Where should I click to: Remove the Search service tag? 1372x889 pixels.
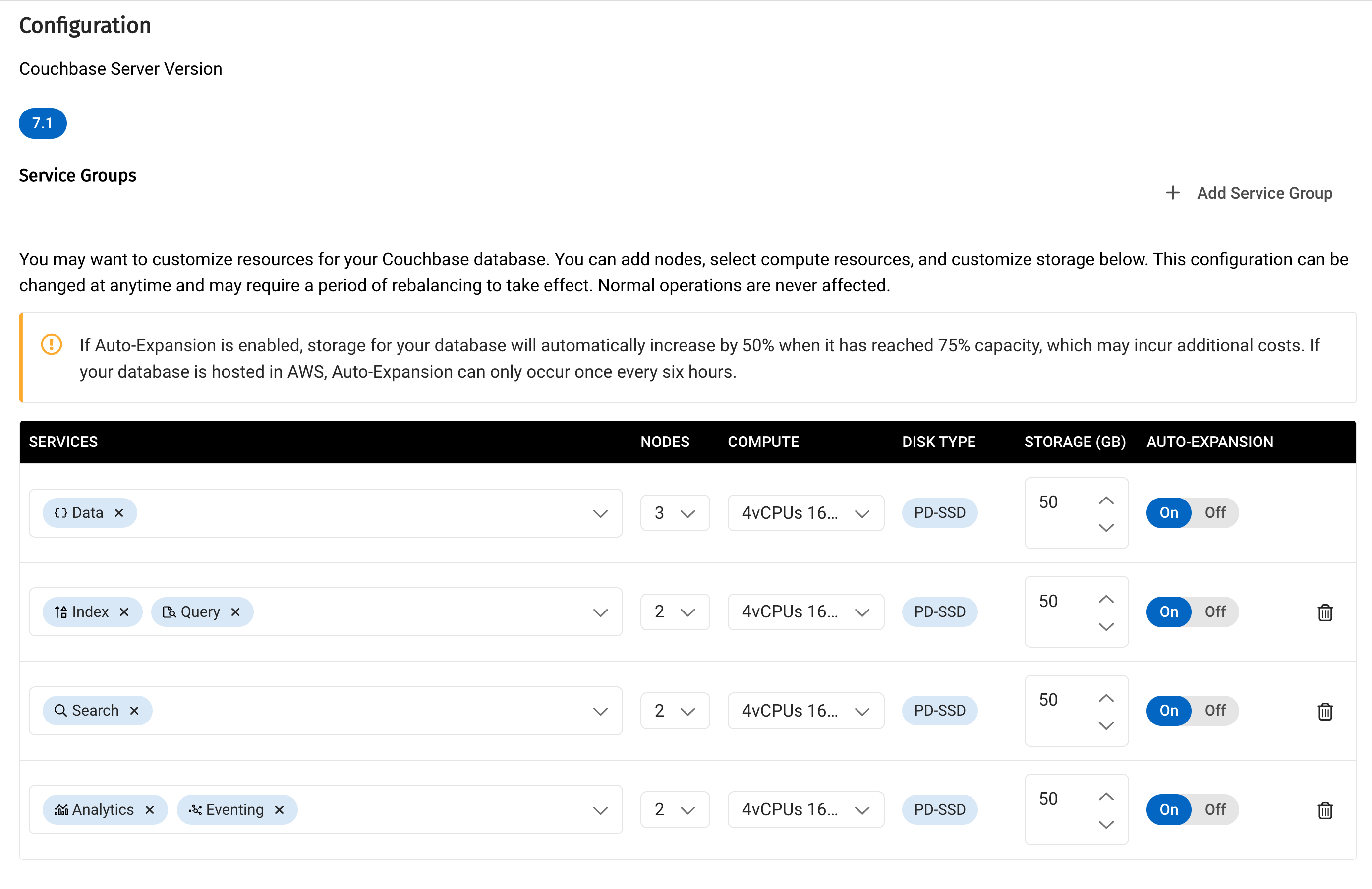[x=134, y=711]
